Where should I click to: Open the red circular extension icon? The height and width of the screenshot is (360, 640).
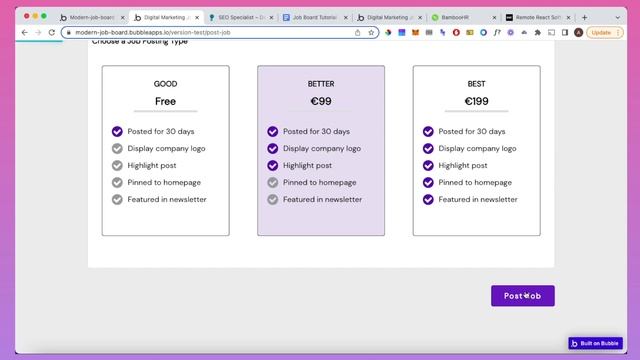(456, 32)
